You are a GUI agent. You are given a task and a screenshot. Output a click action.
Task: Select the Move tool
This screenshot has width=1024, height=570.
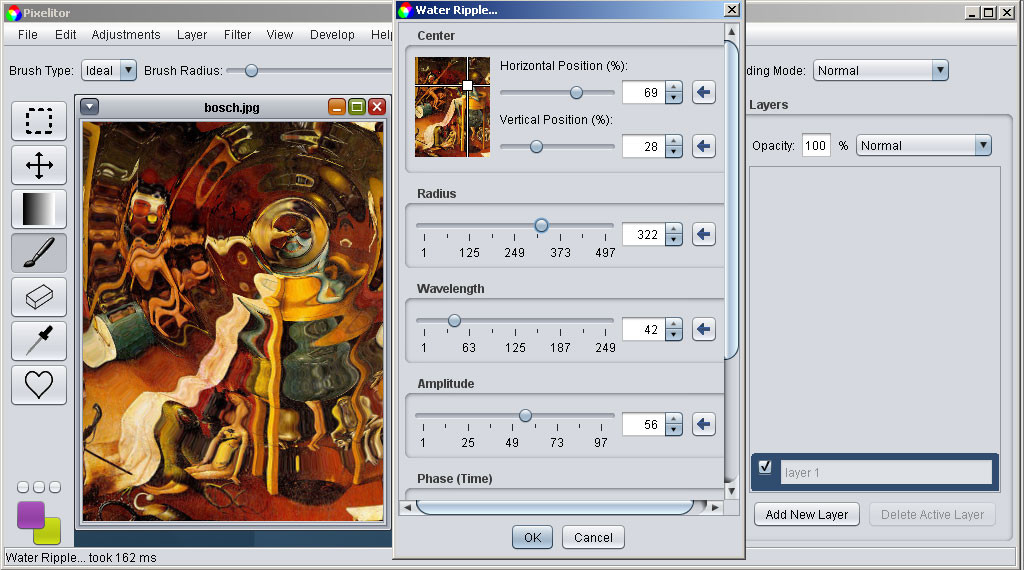coord(39,165)
